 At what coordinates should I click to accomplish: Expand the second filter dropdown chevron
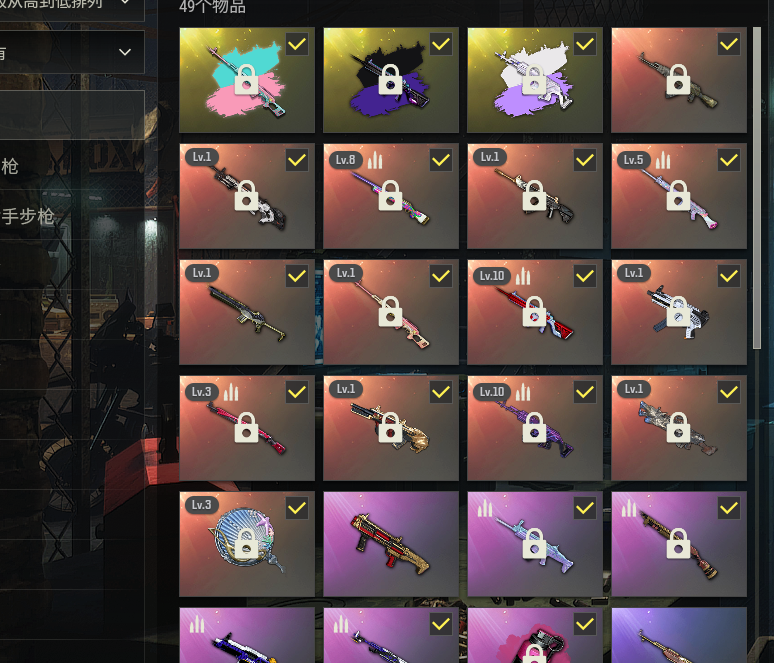[x=125, y=52]
